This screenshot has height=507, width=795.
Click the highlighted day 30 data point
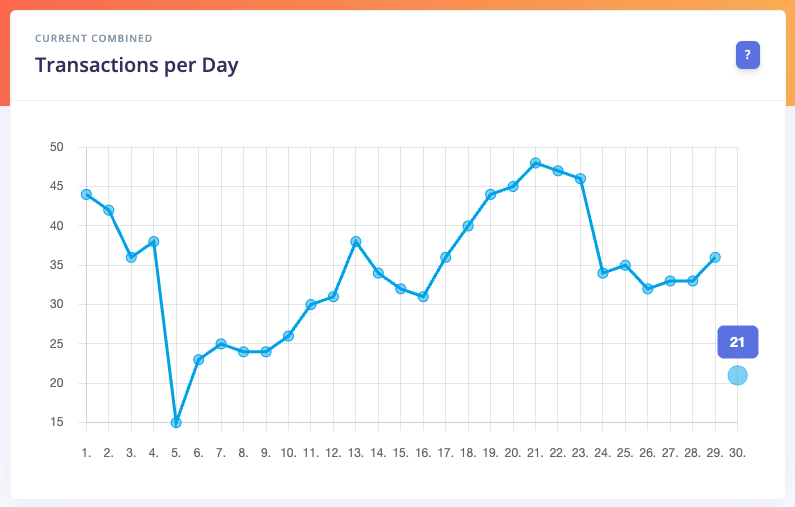(x=737, y=375)
